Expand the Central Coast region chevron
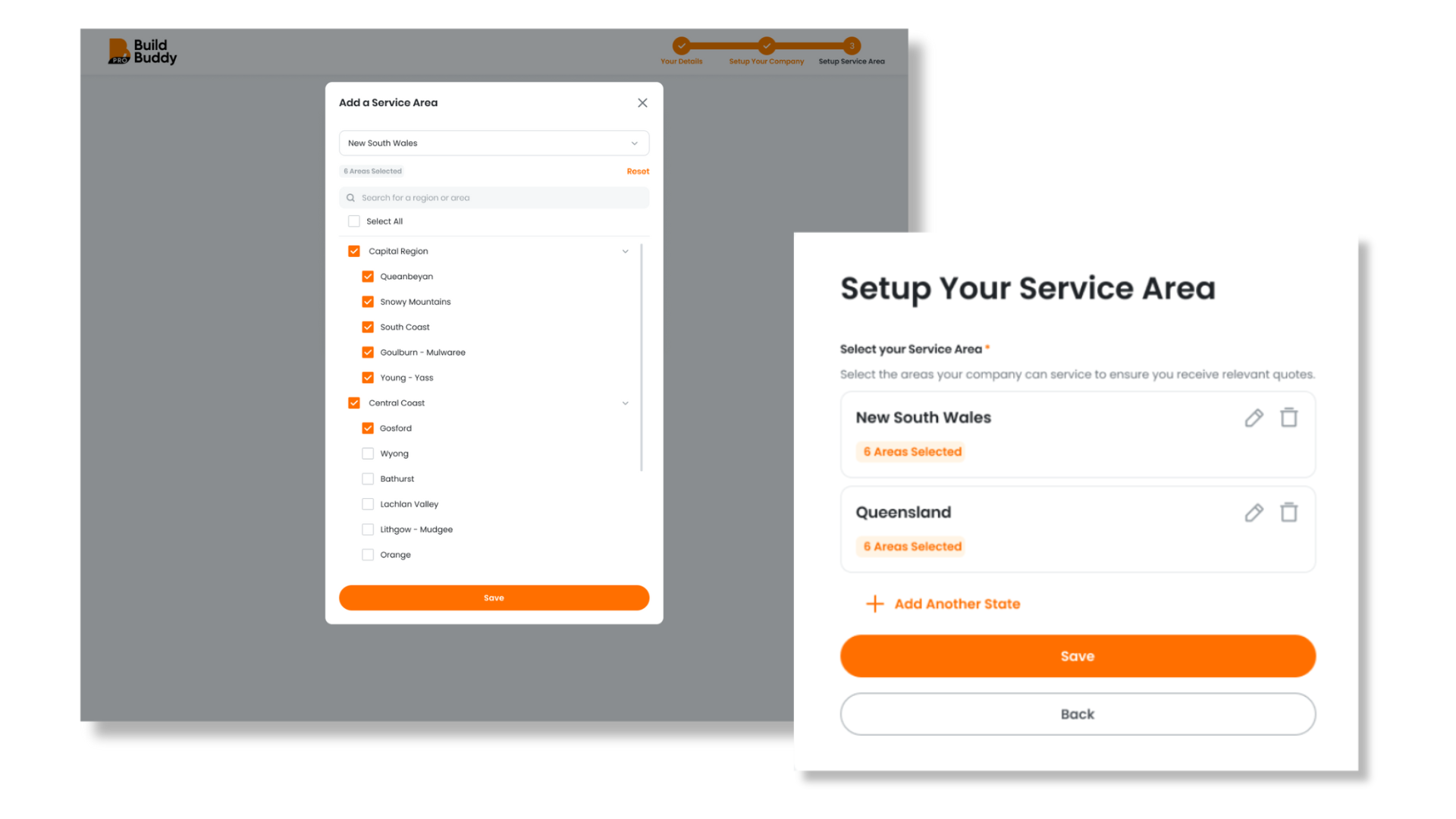1456x819 pixels. tap(625, 402)
